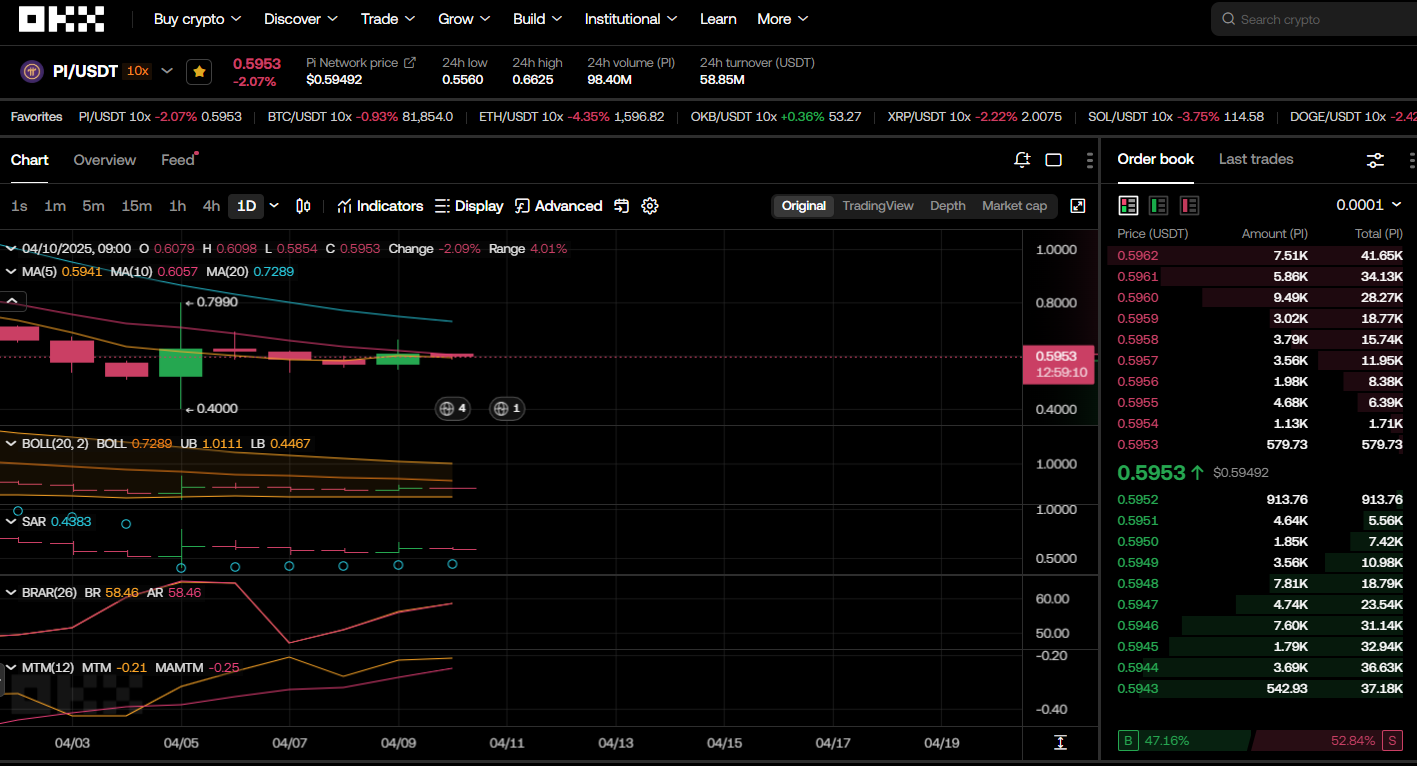Switch to the Feed tab
Viewport: 1417px width, 766px height.
coord(178,160)
